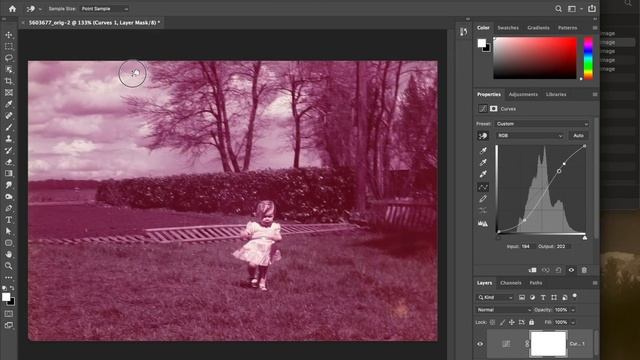This screenshot has height=360, width=640.
Task: Switch to the Adjustments tab
Action: pos(523,94)
